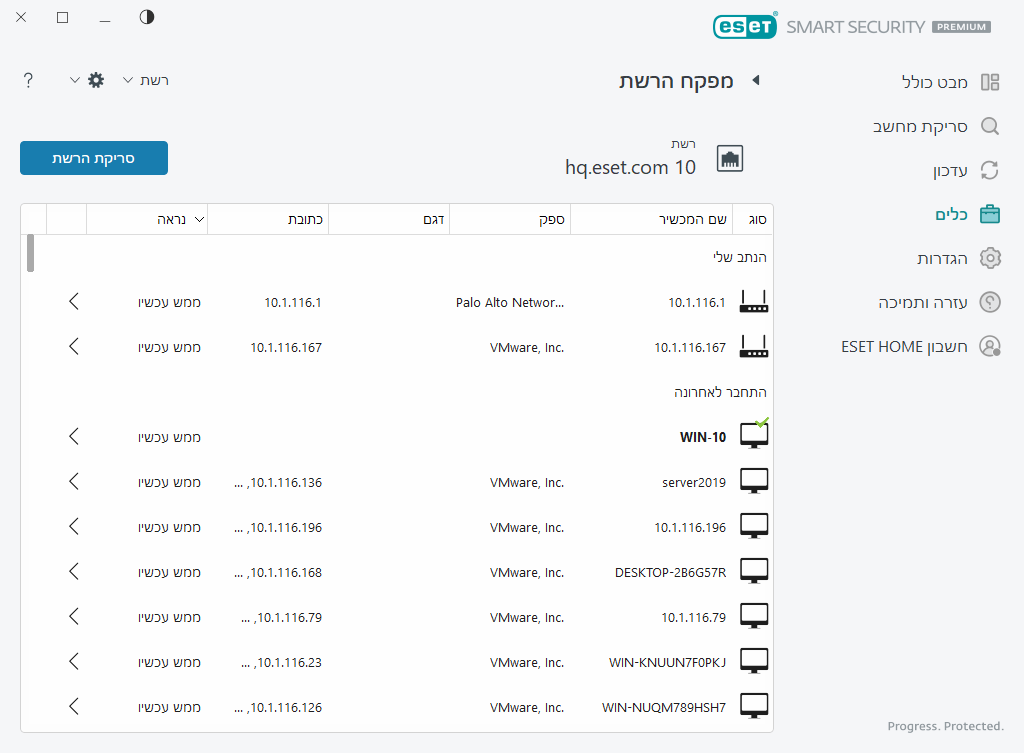Select the WIN-10 computer icon
The height and width of the screenshot is (753, 1024).
[754, 436]
